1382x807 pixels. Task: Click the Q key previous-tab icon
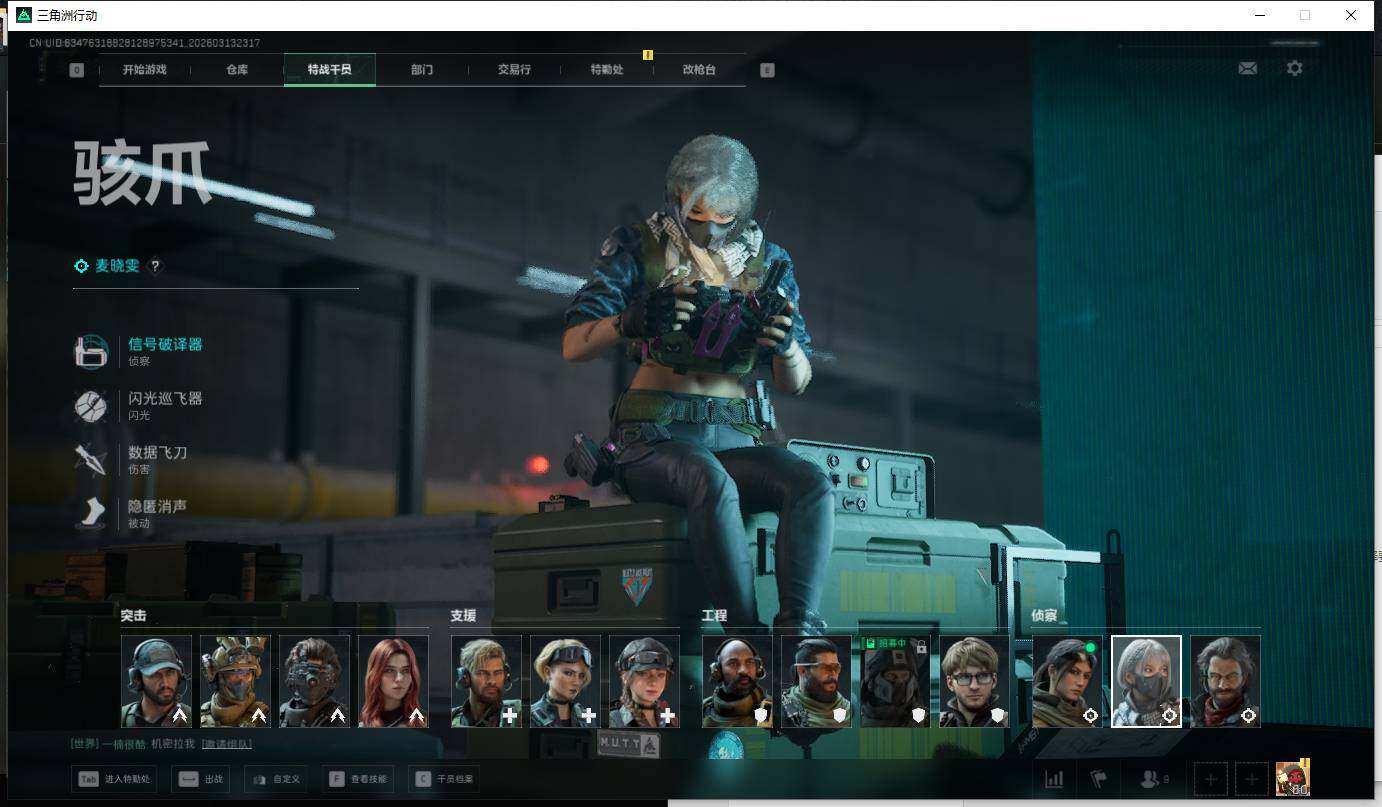77,70
